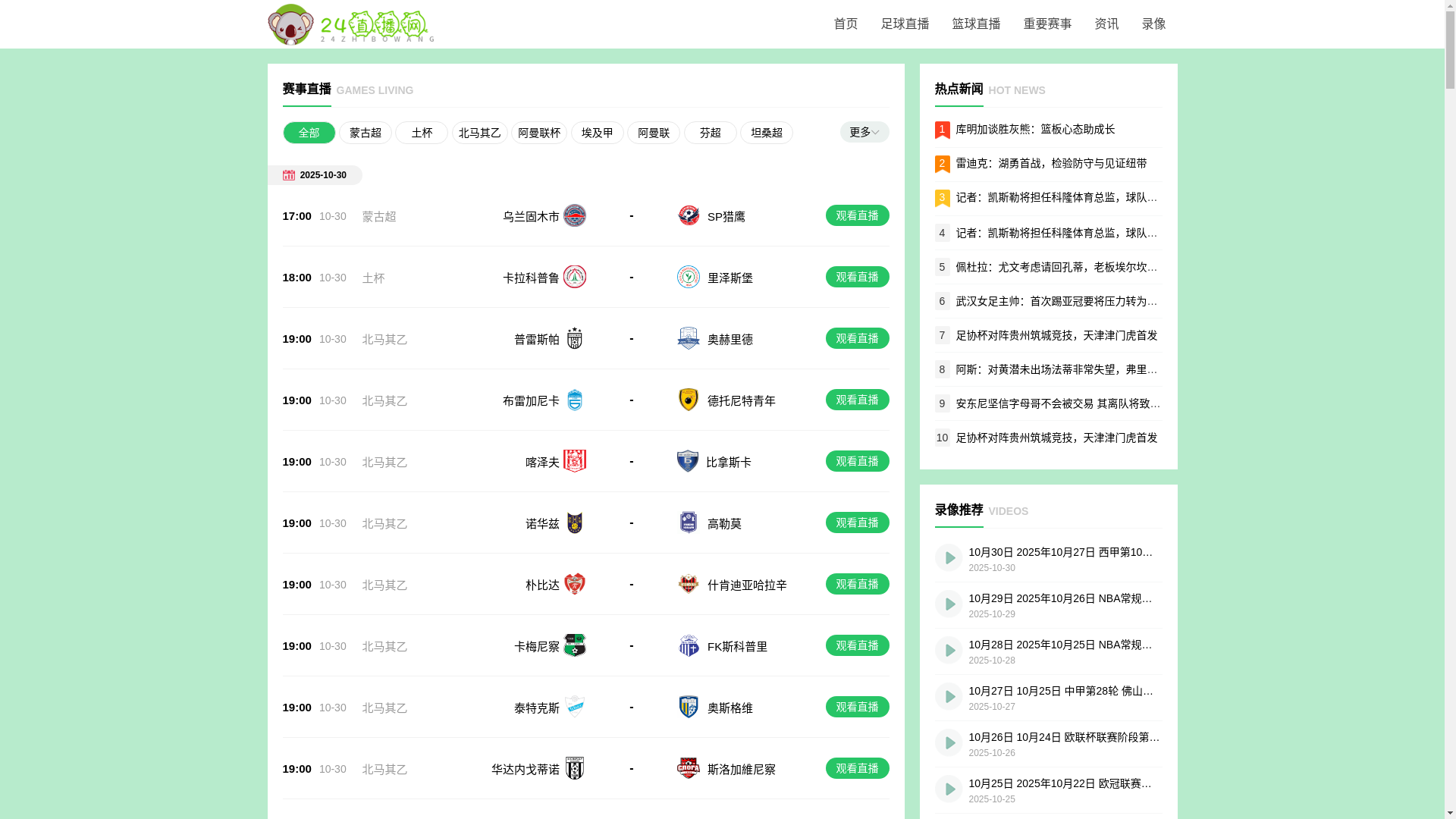Click the 卡梅尼察 team crest
This screenshot has height=819, width=1456.
coord(575,645)
